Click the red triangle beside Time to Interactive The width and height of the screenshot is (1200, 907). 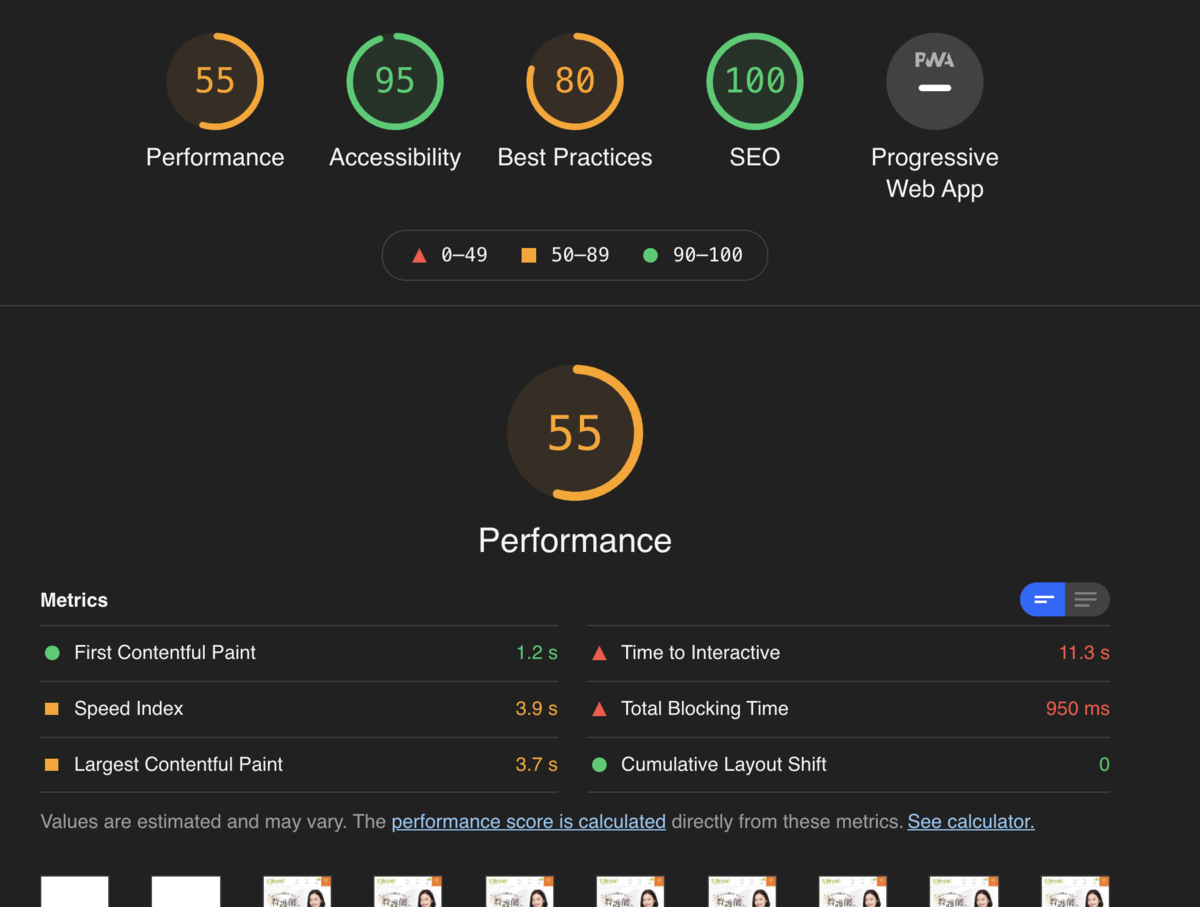coord(599,653)
